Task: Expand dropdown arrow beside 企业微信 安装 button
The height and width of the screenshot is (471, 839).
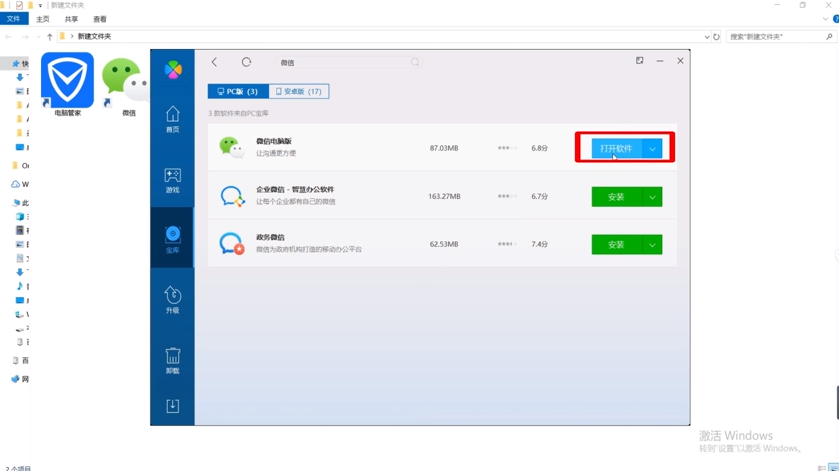Action: [x=652, y=197]
